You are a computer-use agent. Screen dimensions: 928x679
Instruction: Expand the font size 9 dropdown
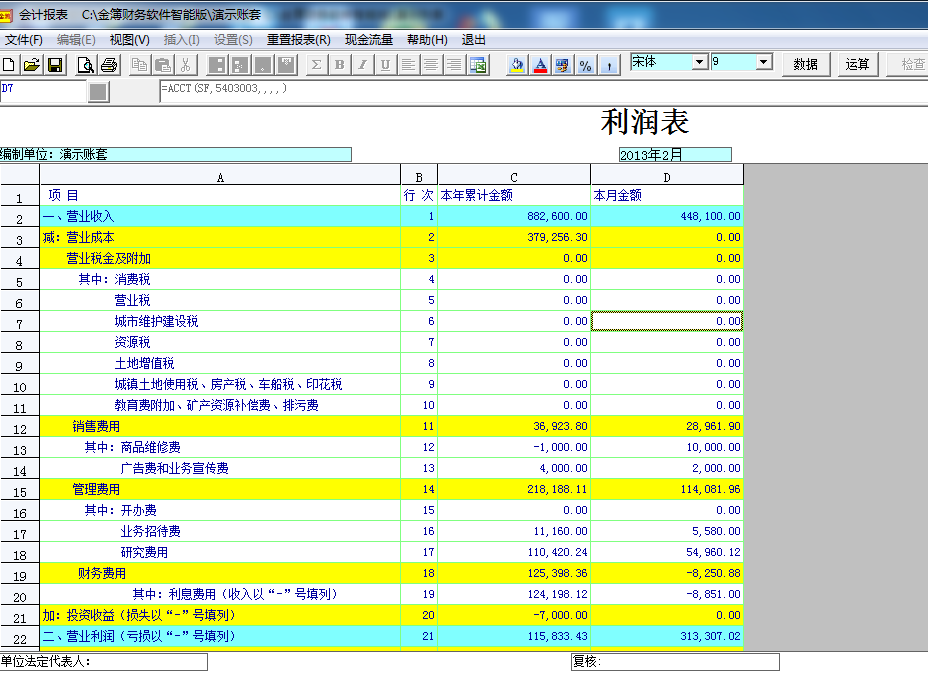[x=763, y=62]
